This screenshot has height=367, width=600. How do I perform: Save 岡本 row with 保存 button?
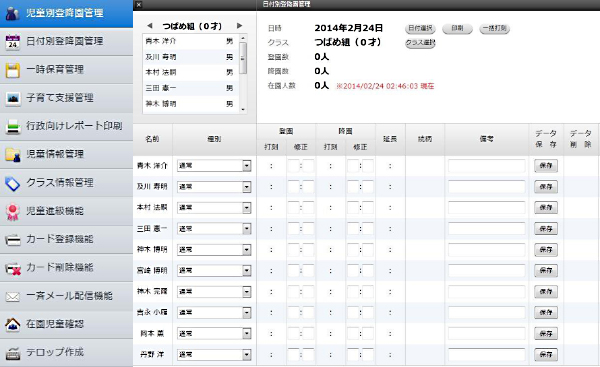click(546, 334)
